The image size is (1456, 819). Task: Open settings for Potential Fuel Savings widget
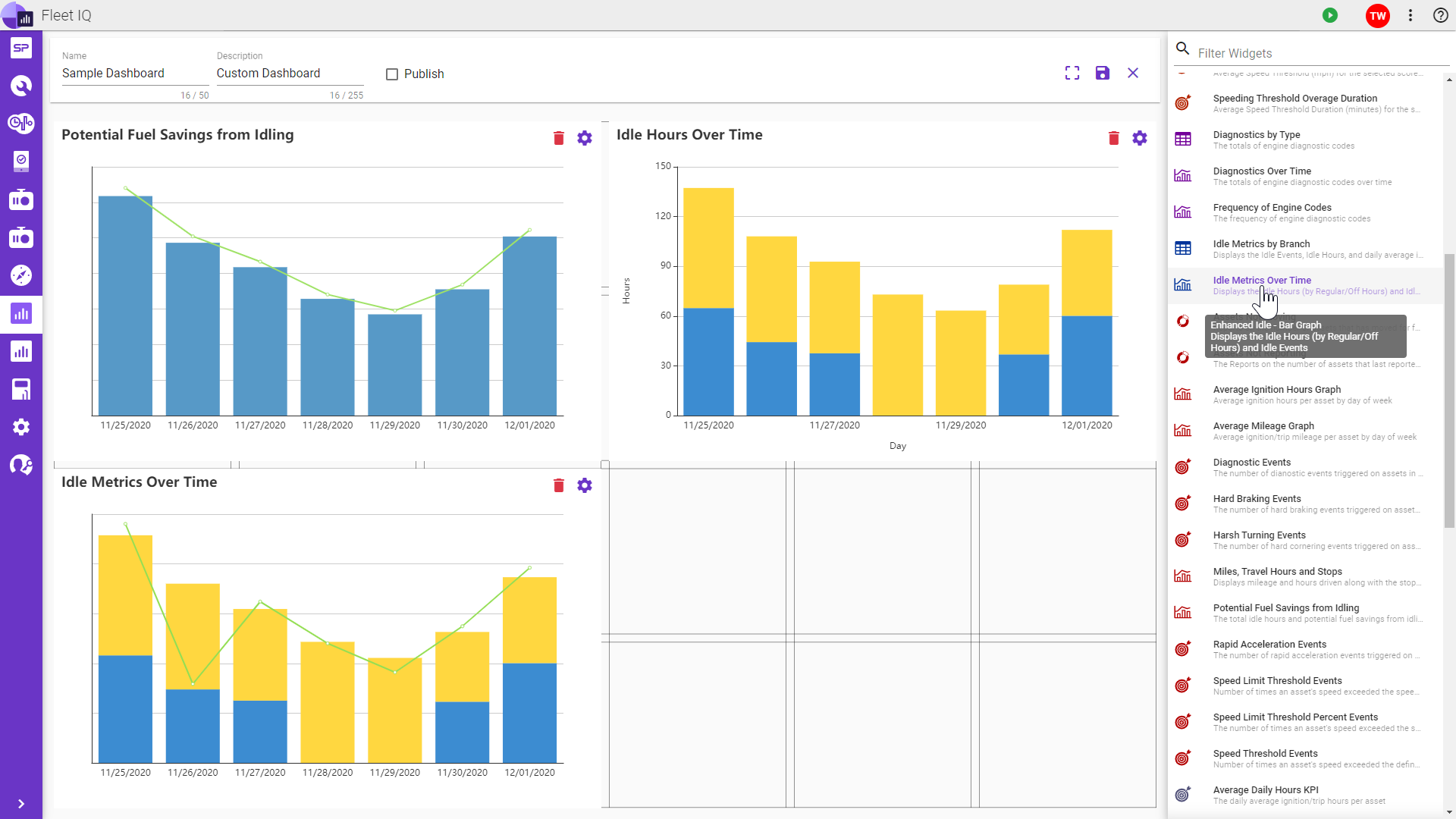584,138
